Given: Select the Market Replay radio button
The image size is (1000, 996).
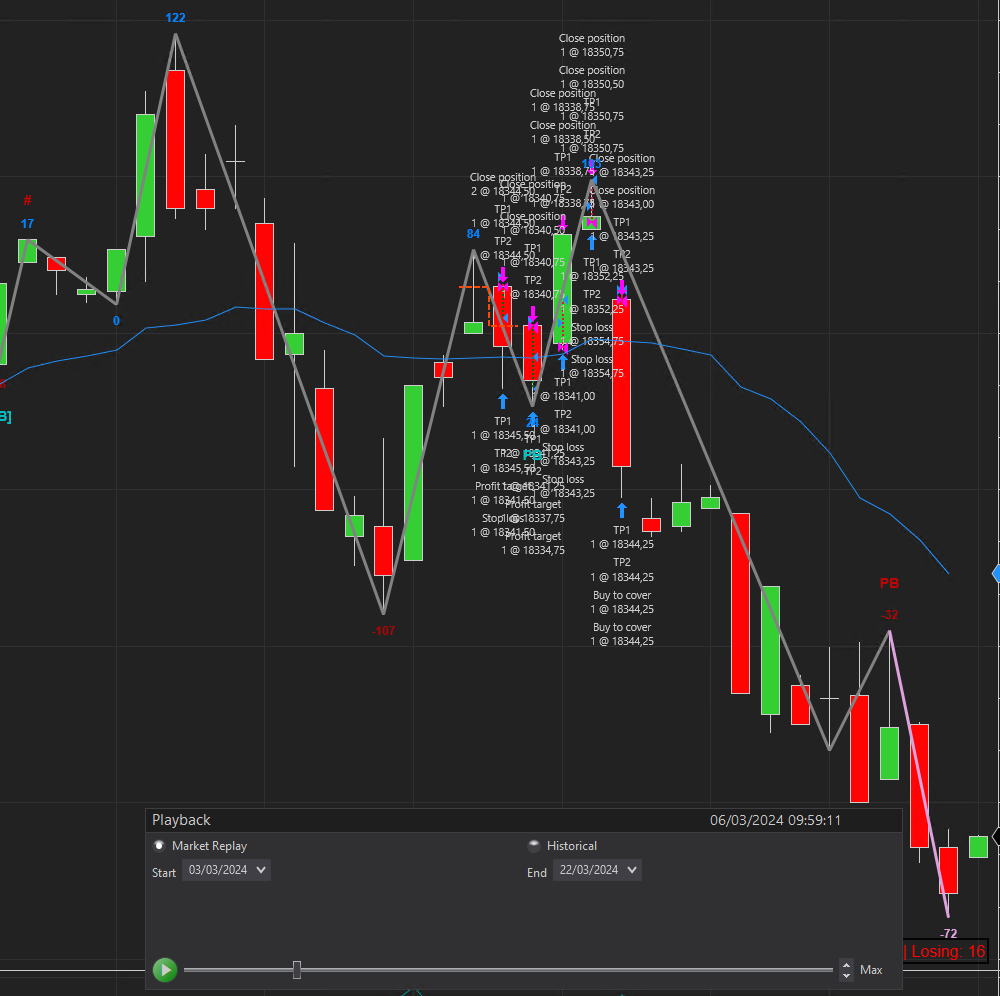Looking at the screenshot, I should (159, 846).
